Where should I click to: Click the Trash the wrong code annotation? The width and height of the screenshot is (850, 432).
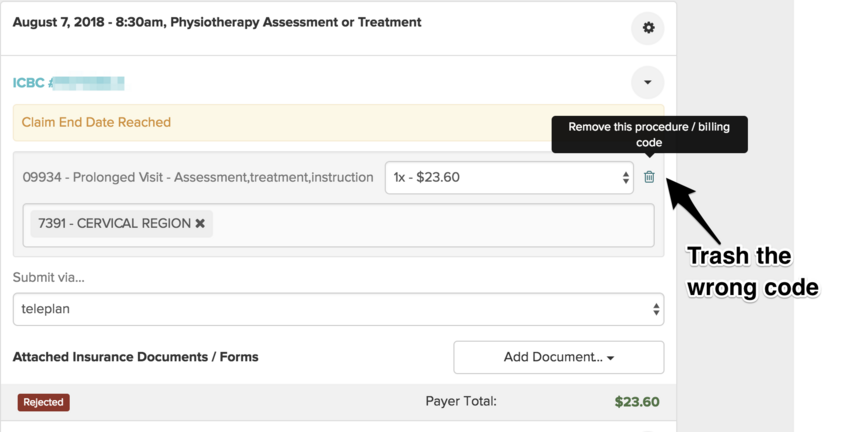pos(752,272)
